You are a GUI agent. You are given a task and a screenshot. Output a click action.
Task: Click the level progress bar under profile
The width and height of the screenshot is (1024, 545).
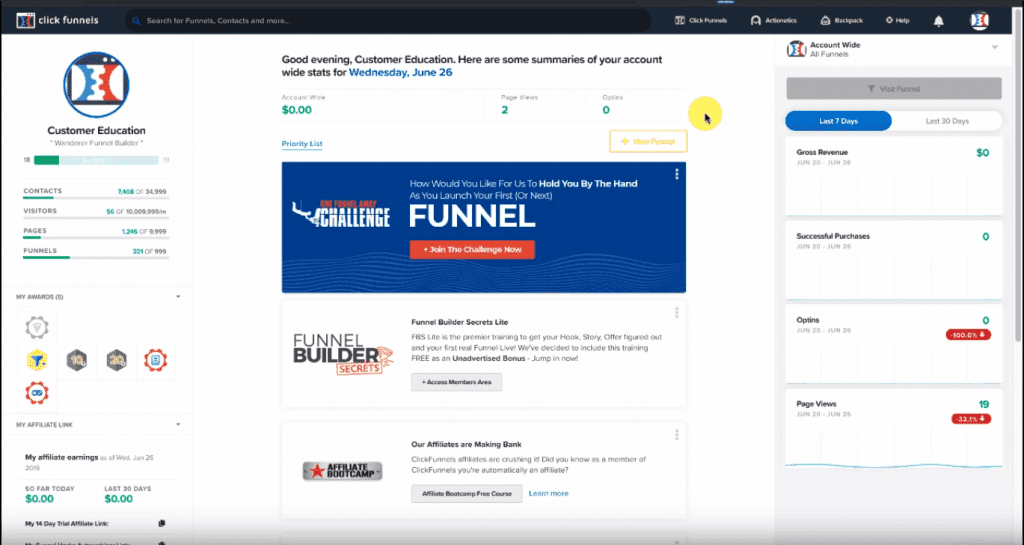coord(96,160)
